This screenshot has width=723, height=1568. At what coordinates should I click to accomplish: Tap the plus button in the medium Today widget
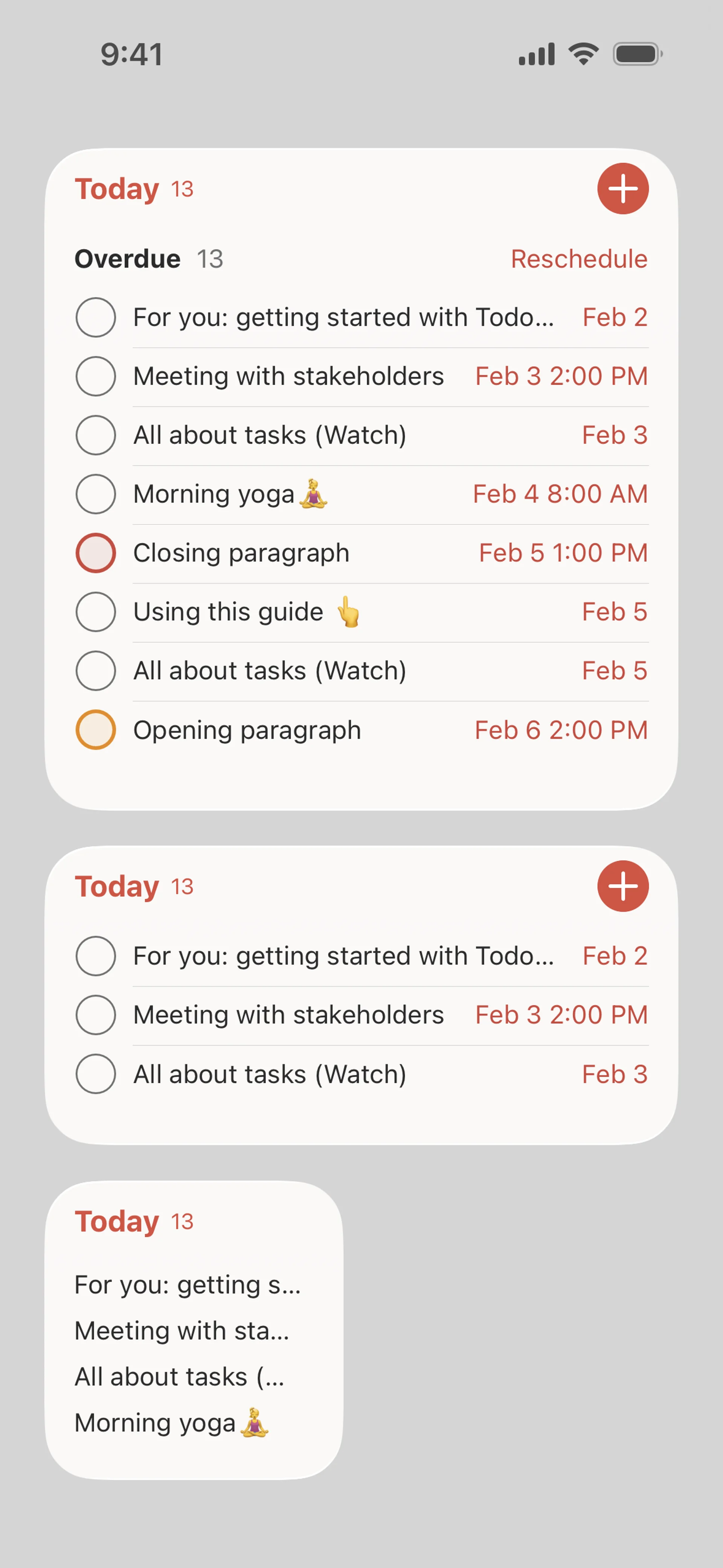(x=622, y=886)
